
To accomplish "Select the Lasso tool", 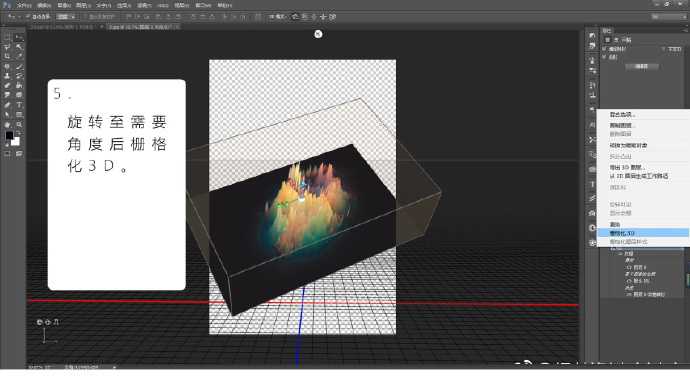I will (7, 47).
